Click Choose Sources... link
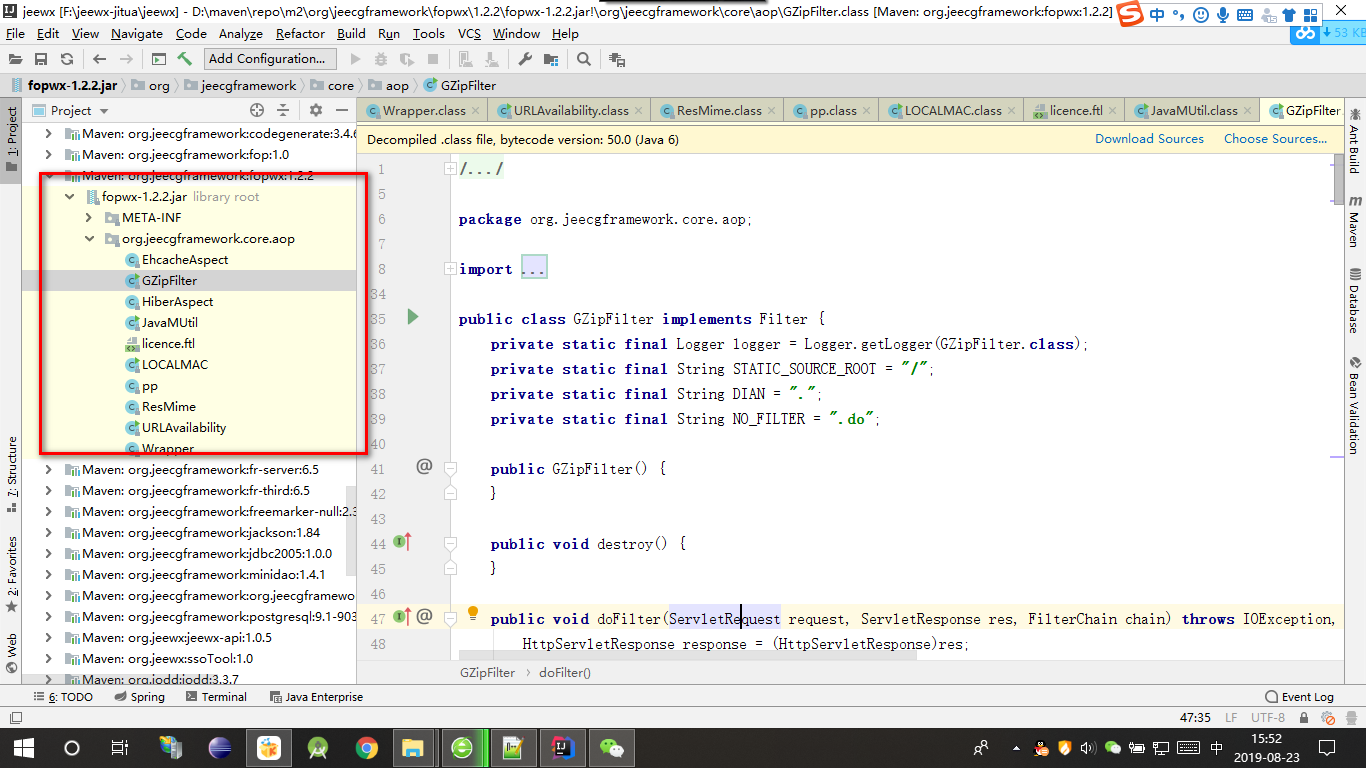The image size is (1366, 768). tap(1276, 139)
